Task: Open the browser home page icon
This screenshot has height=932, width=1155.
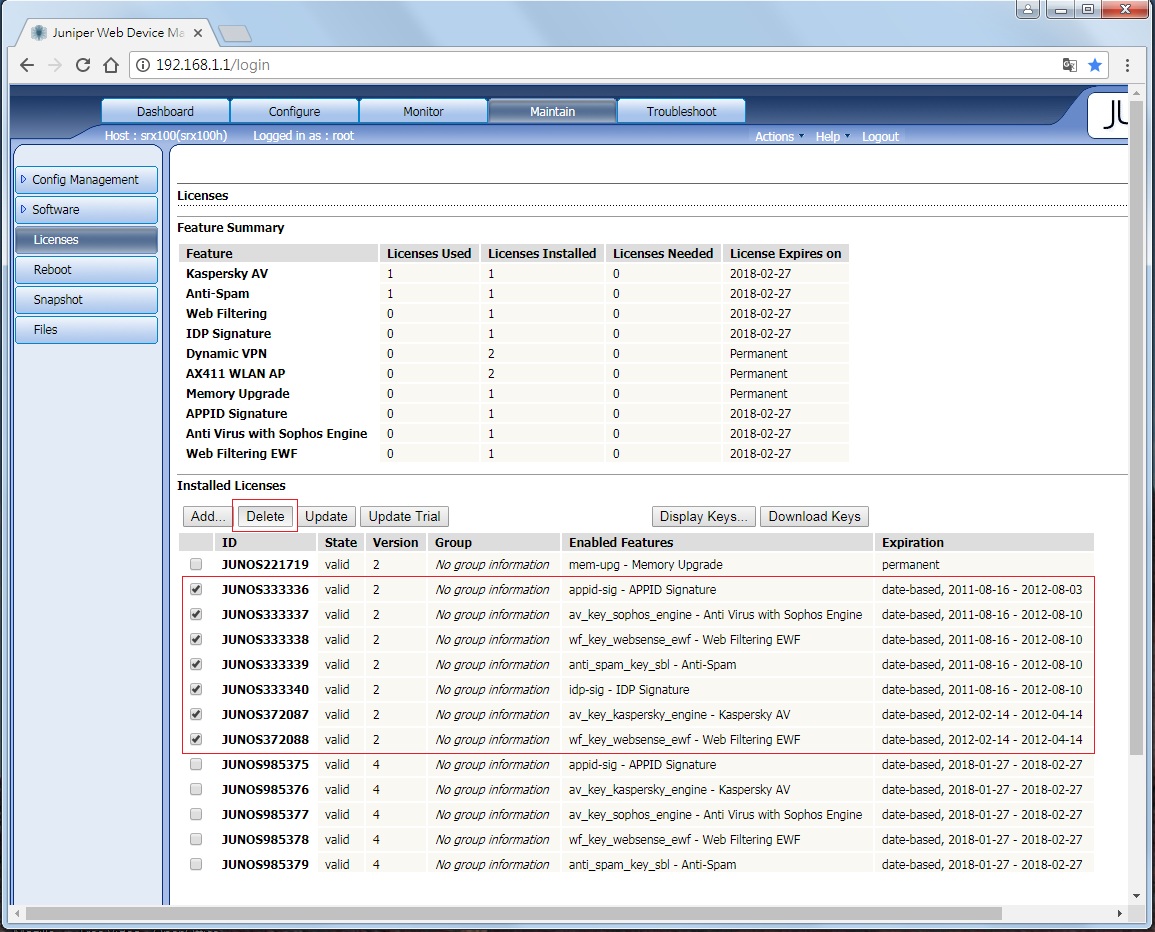Action: [x=110, y=65]
